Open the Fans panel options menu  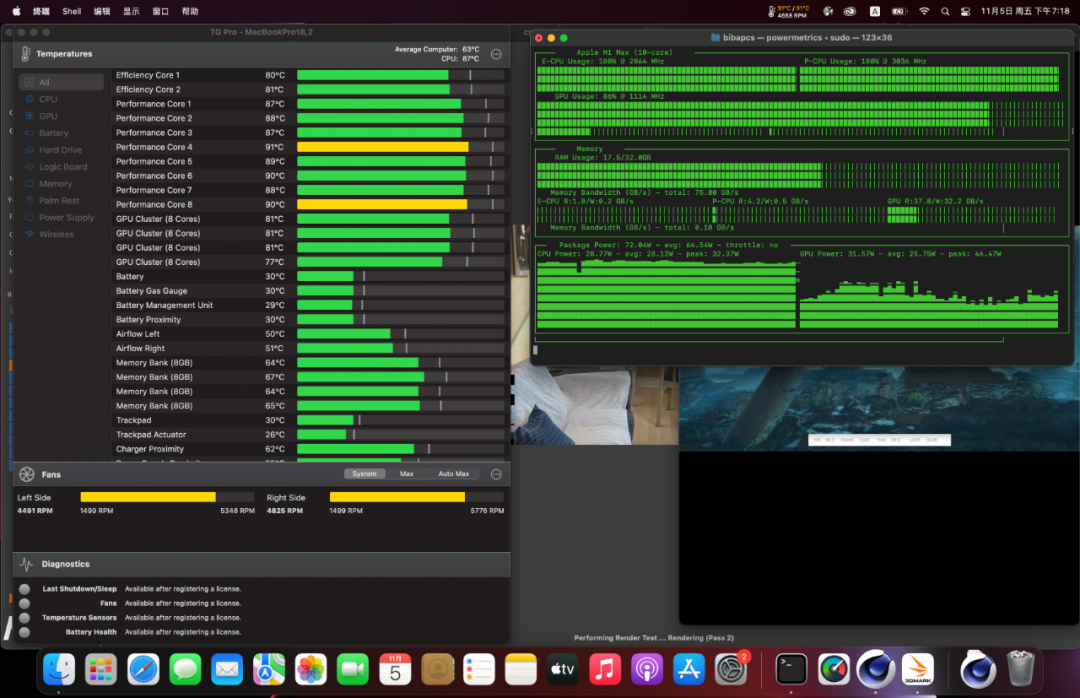496,474
